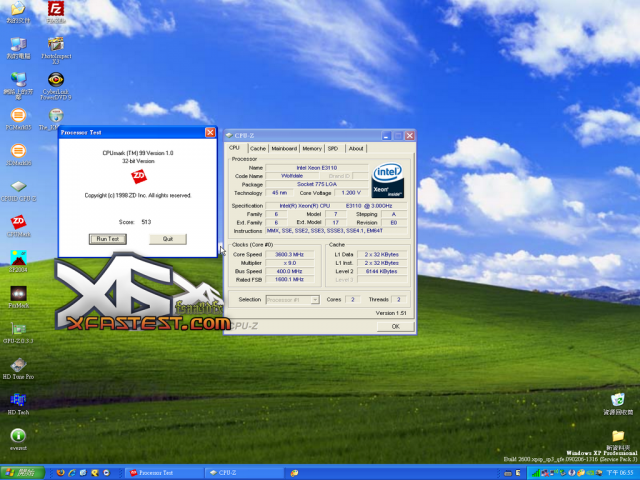
Task: Click the taskbar clock showing 06:55
Action: point(620,473)
